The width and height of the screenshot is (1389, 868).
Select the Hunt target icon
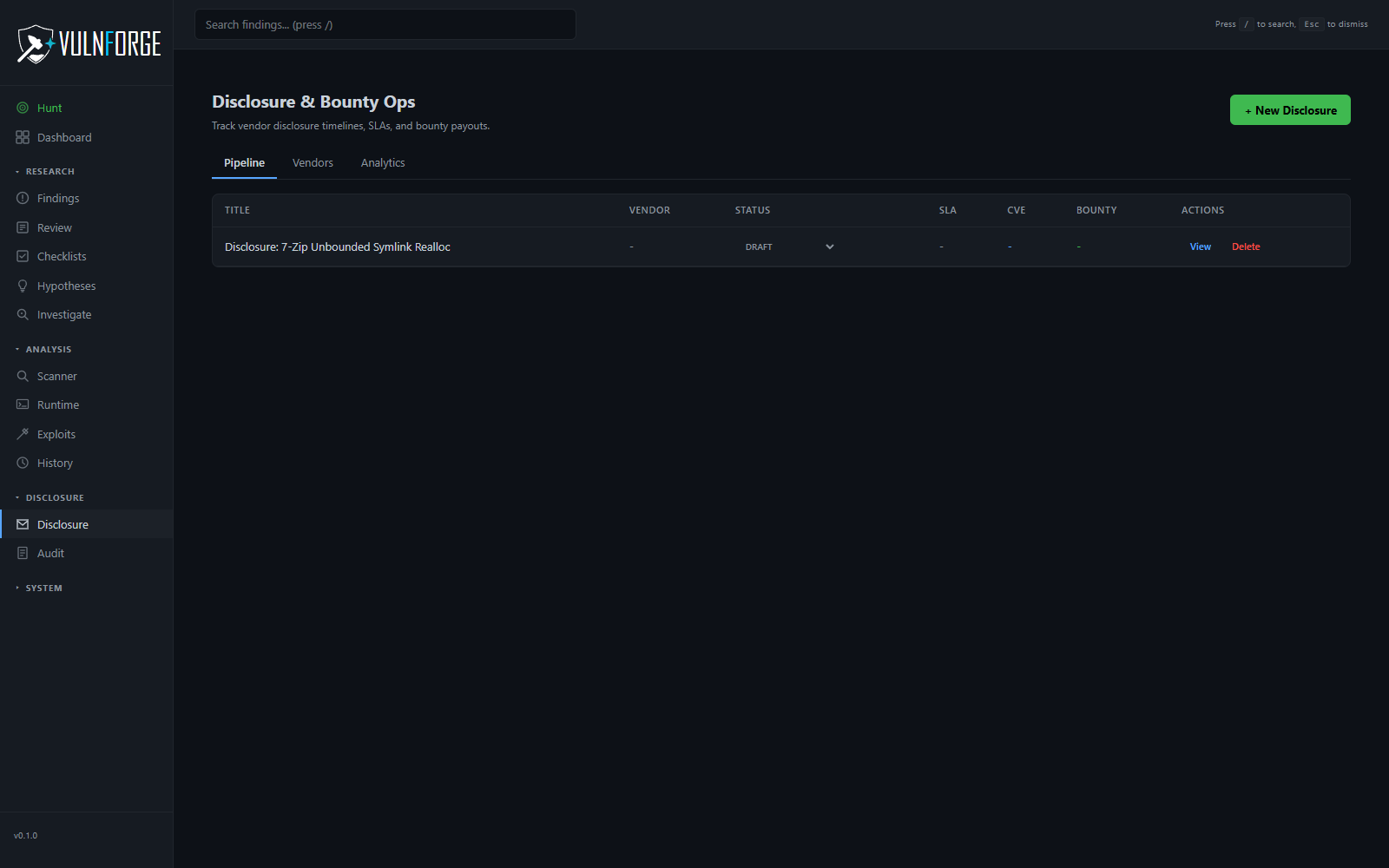point(23,108)
